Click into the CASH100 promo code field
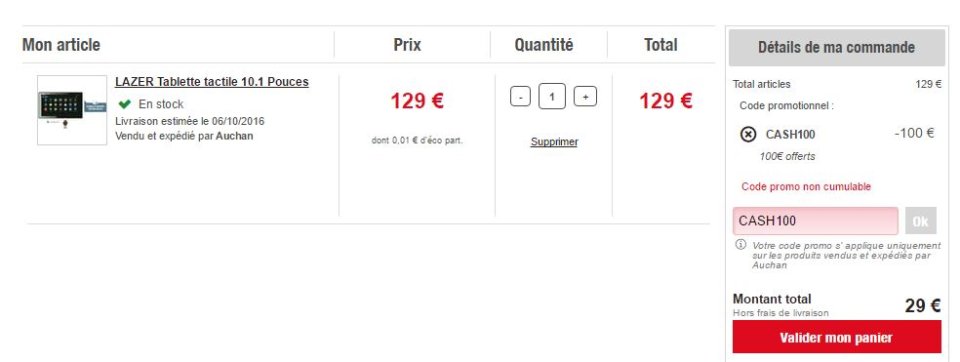This screenshot has height=362, width=960. click(x=816, y=221)
